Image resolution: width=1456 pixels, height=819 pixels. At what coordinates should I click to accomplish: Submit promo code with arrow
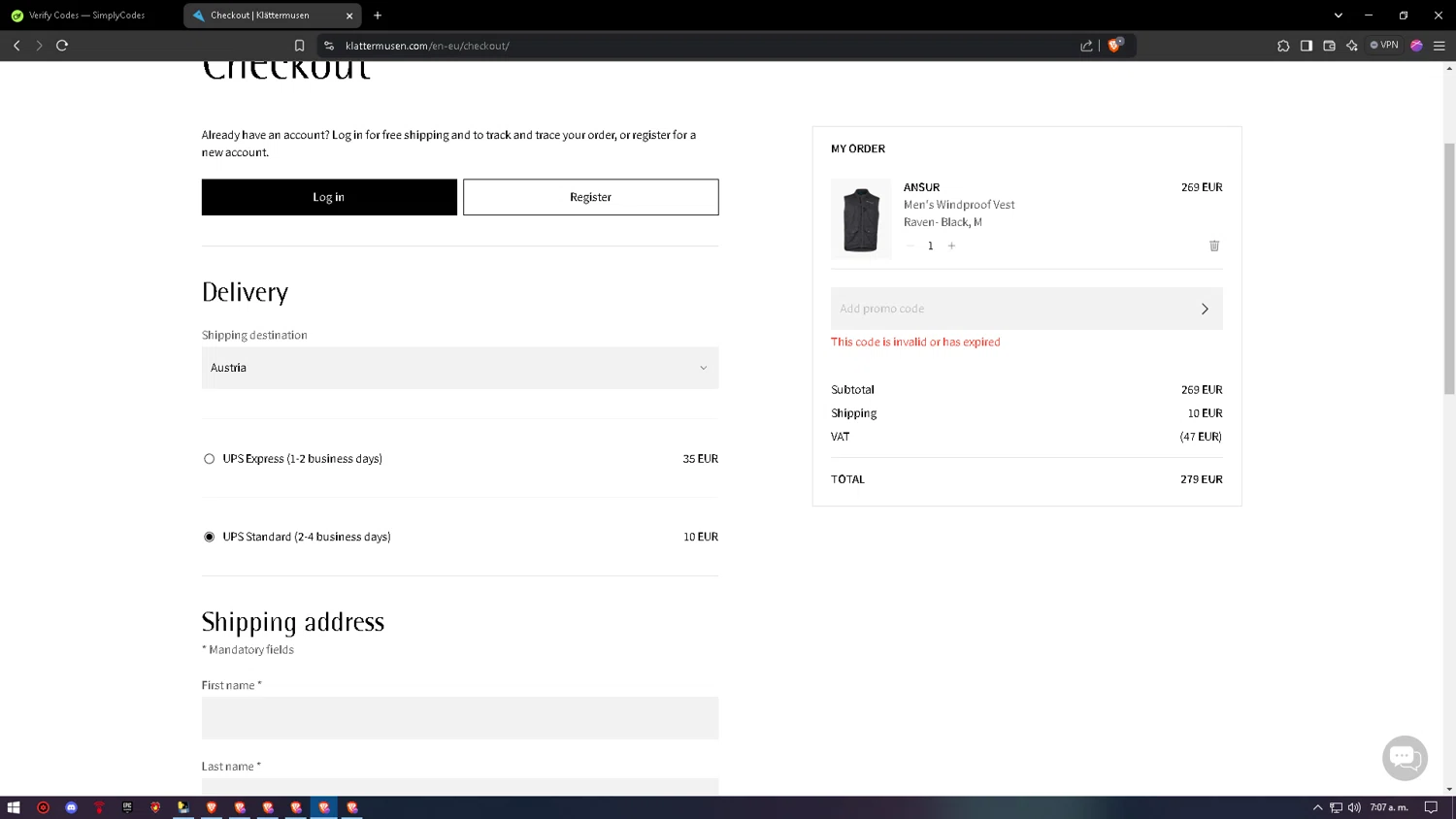pos(1205,309)
